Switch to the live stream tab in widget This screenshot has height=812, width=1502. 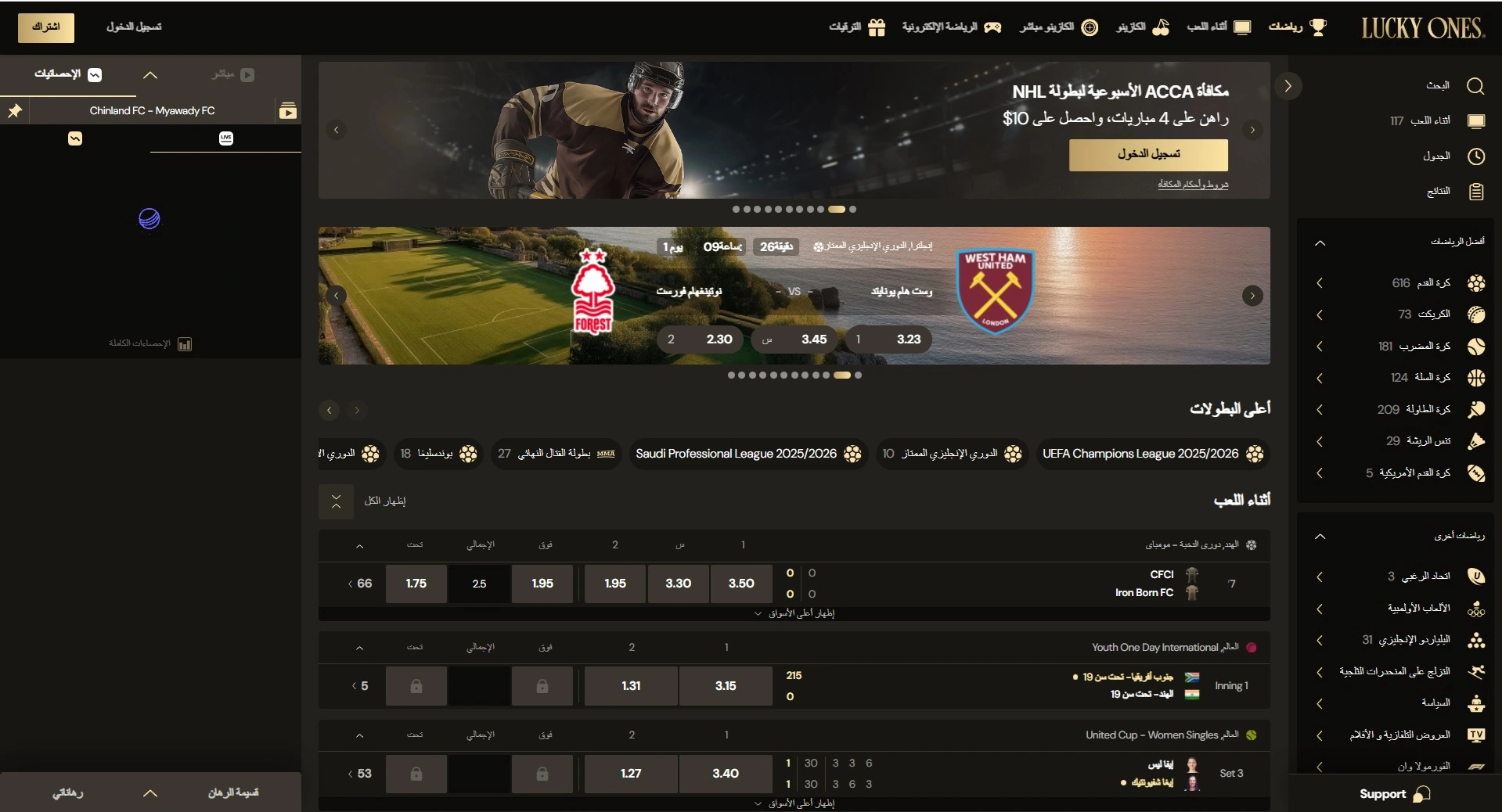[x=232, y=75]
